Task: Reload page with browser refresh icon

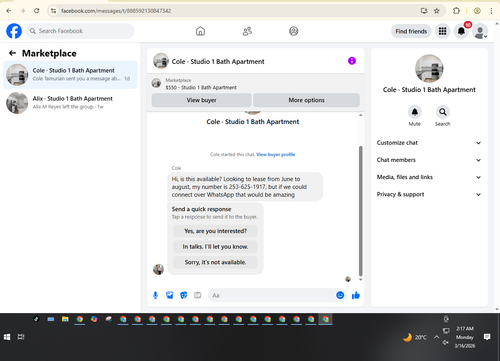Action: coord(37,11)
